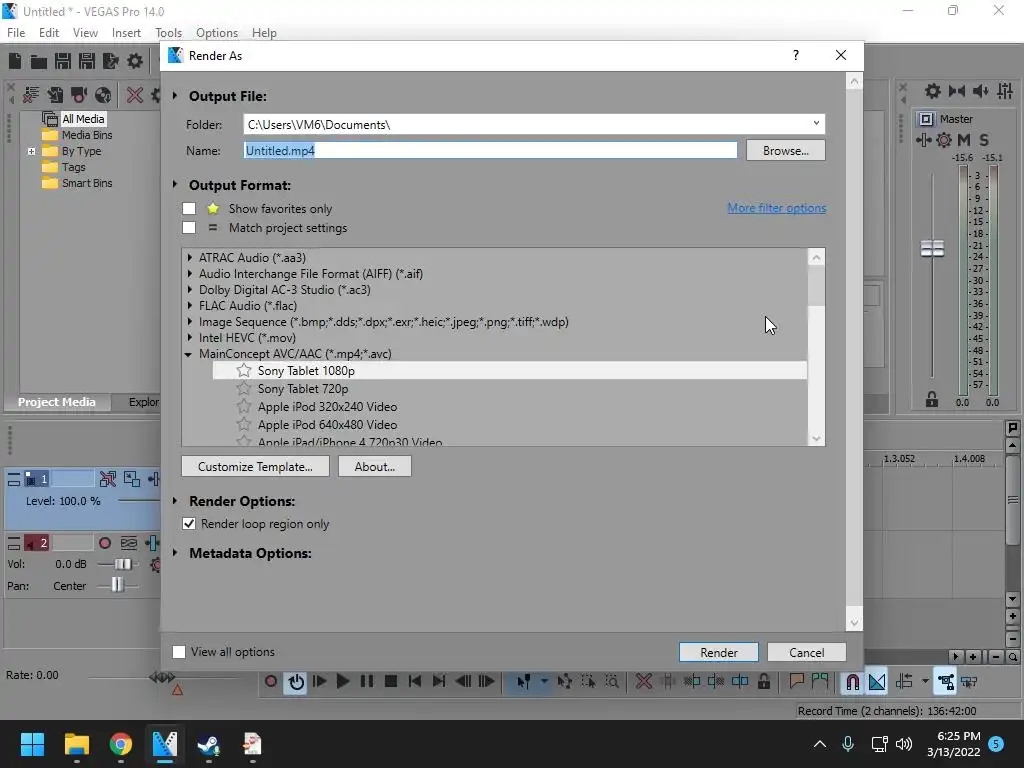Screen dimensions: 1024x768
Task: Expand the ATRAC Audio format group
Action: 189,257
